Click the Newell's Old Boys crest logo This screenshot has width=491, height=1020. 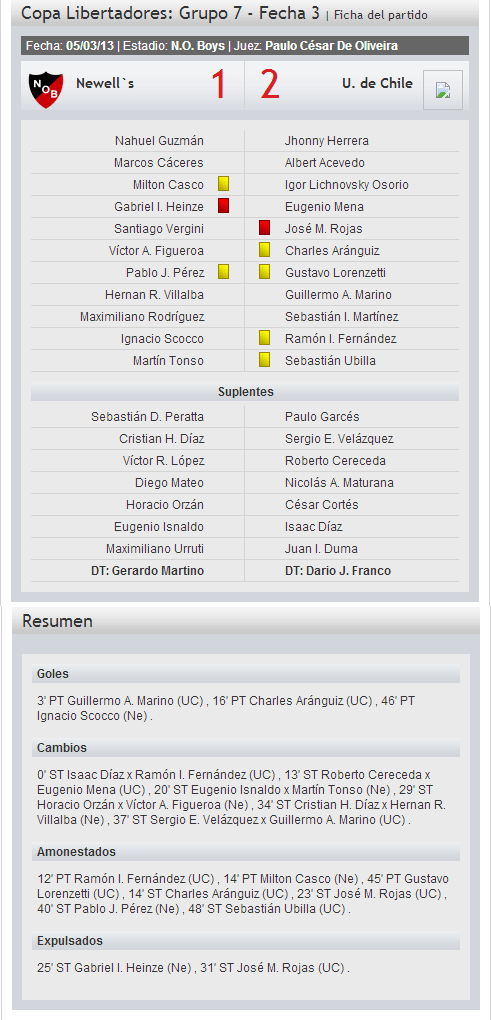point(46,90)
